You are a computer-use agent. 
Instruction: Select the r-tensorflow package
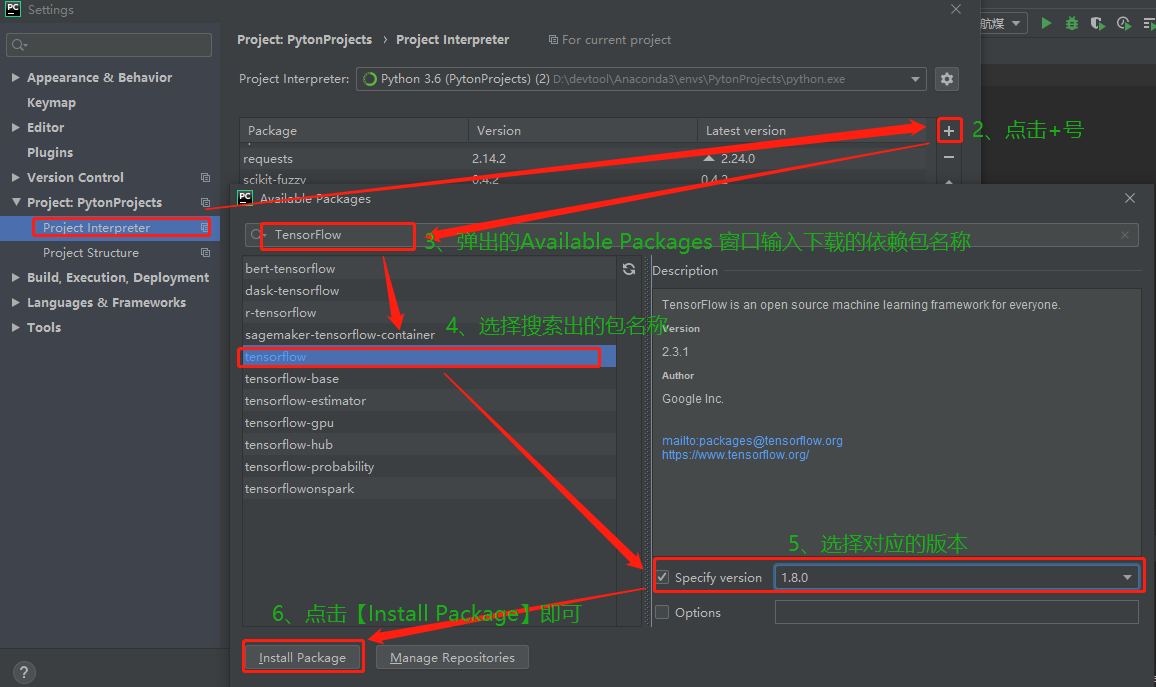point(429,313)
